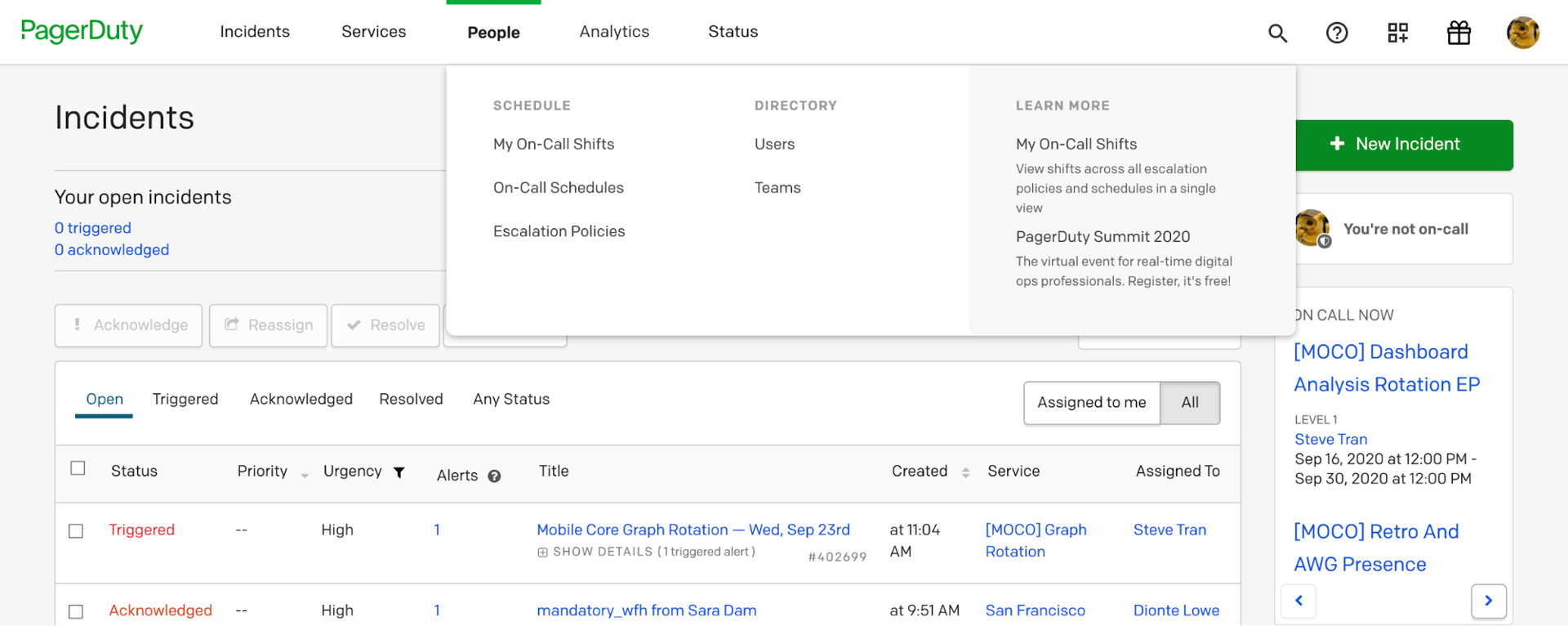Click the Urgency filter funnel icon
The image size is (1568, 626).
click(x=399, y=472)
